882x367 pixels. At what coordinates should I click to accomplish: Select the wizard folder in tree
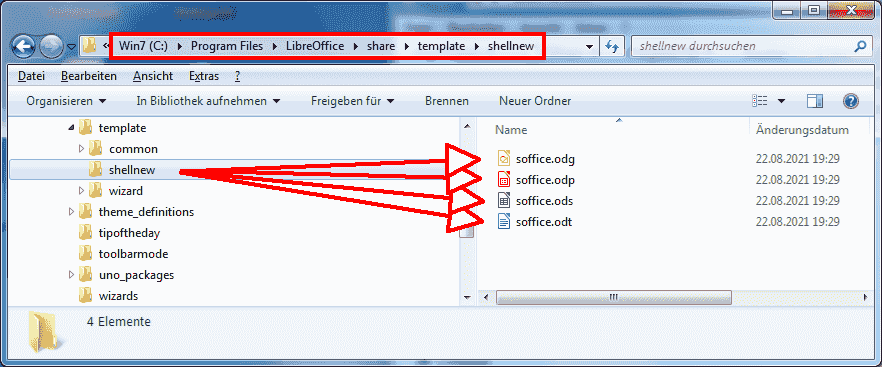[x=125, y=191]
